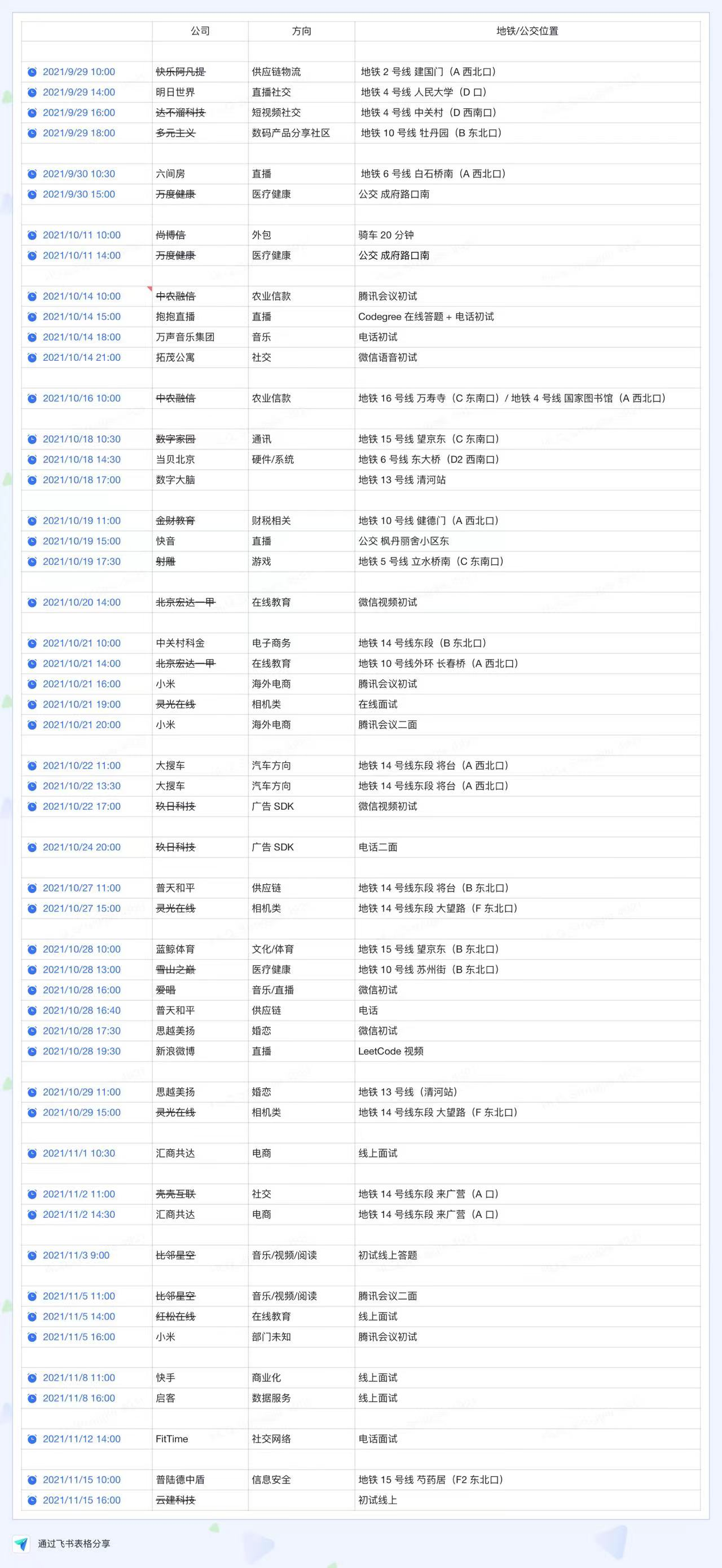Click the clock icon beside 2021/11/1 10:30
The height and width of the screenshot is (1568, 722).
click(x=32, y=1154)
